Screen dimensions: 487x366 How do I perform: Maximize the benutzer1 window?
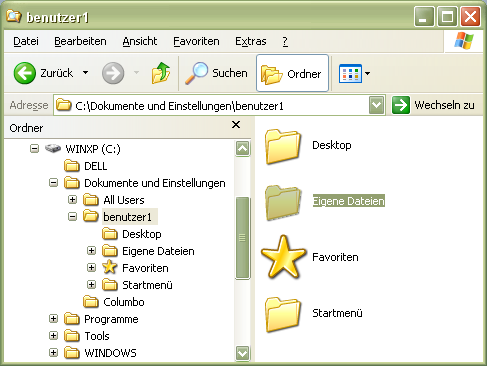[447, 16]
